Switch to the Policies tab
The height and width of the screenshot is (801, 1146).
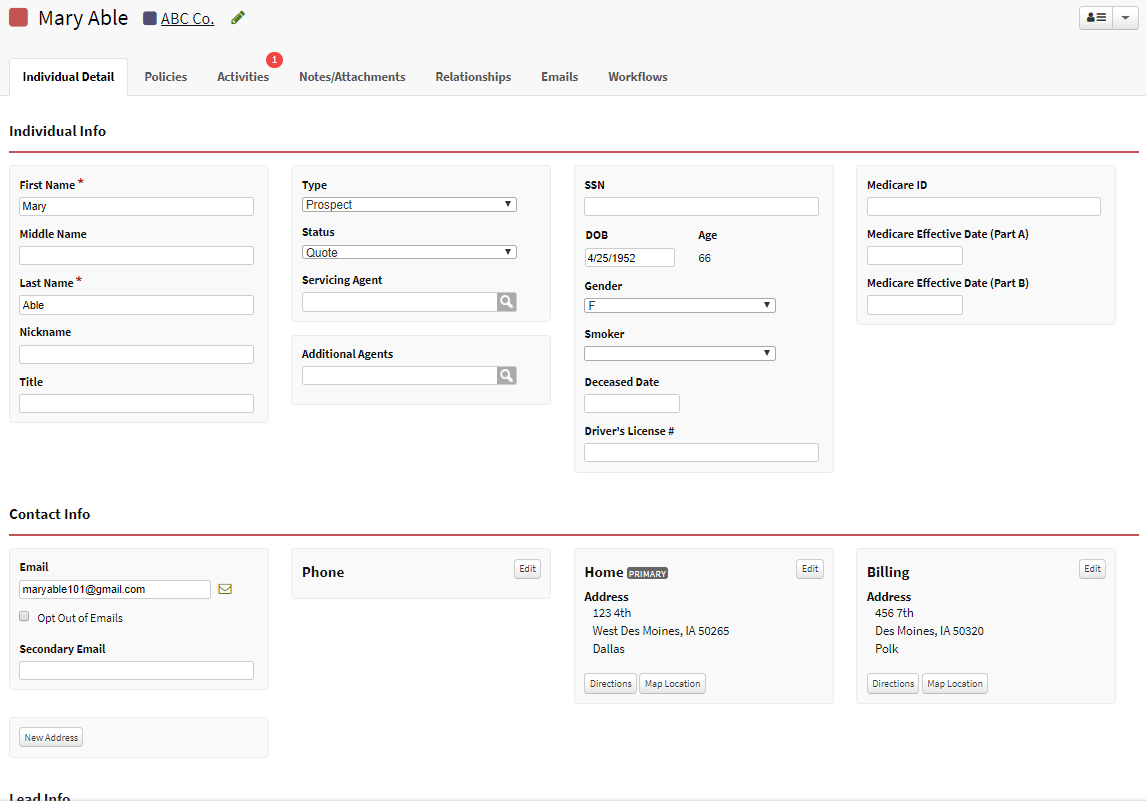point(165,76)
